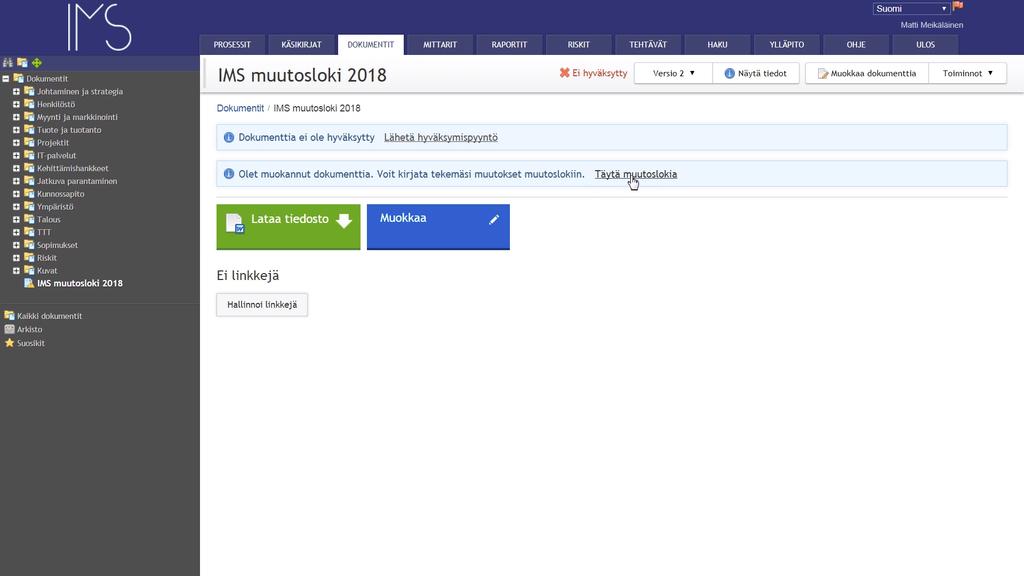Click the Johtaminen ja strategia folder icon
The width and height of the screenshot is (1024, 576).
point(29,91)
